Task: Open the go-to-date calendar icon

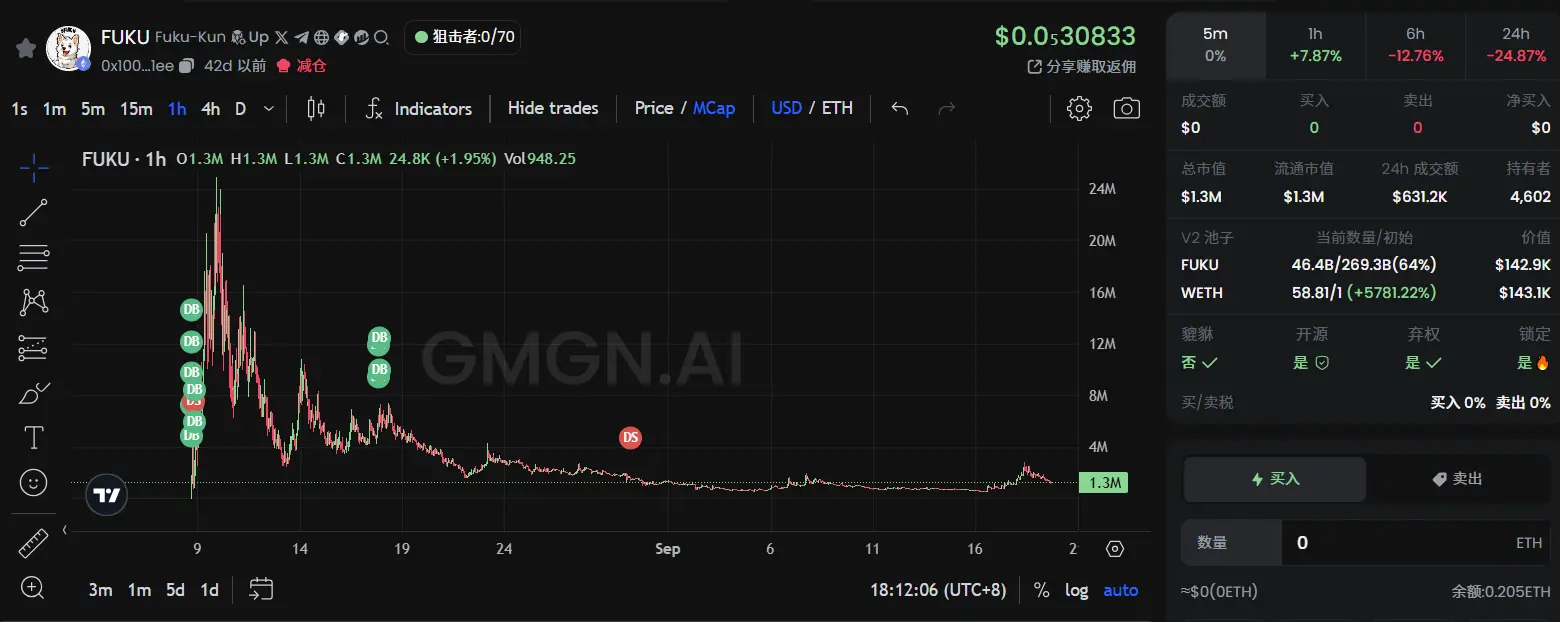Action: pyautogui.click(x=261, y=589)
